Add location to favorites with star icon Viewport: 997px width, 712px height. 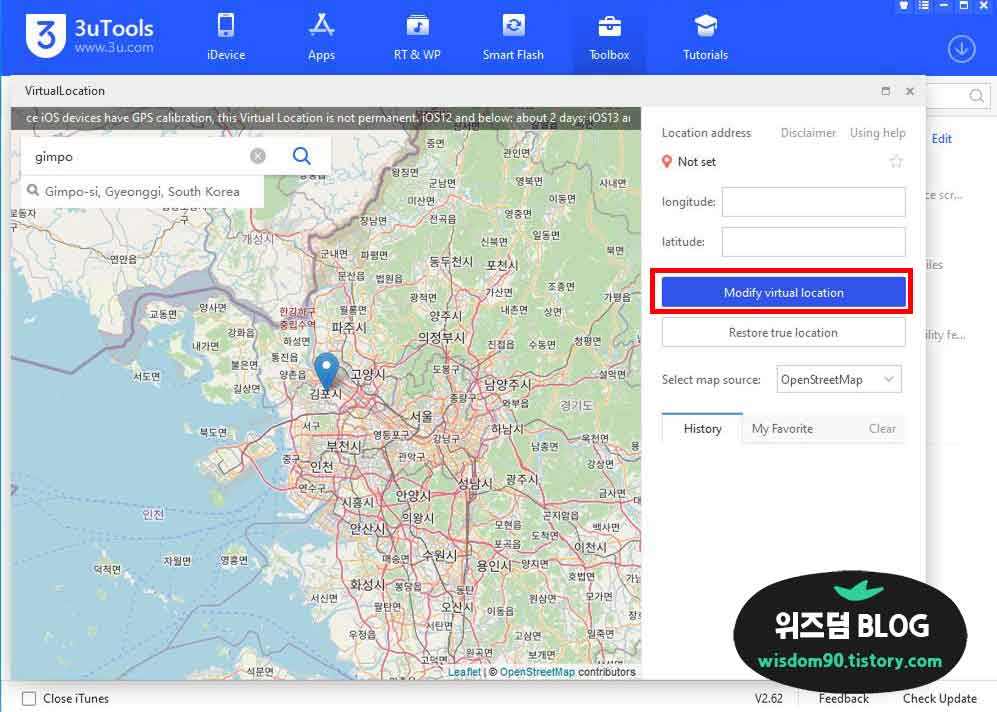point(896,161)
